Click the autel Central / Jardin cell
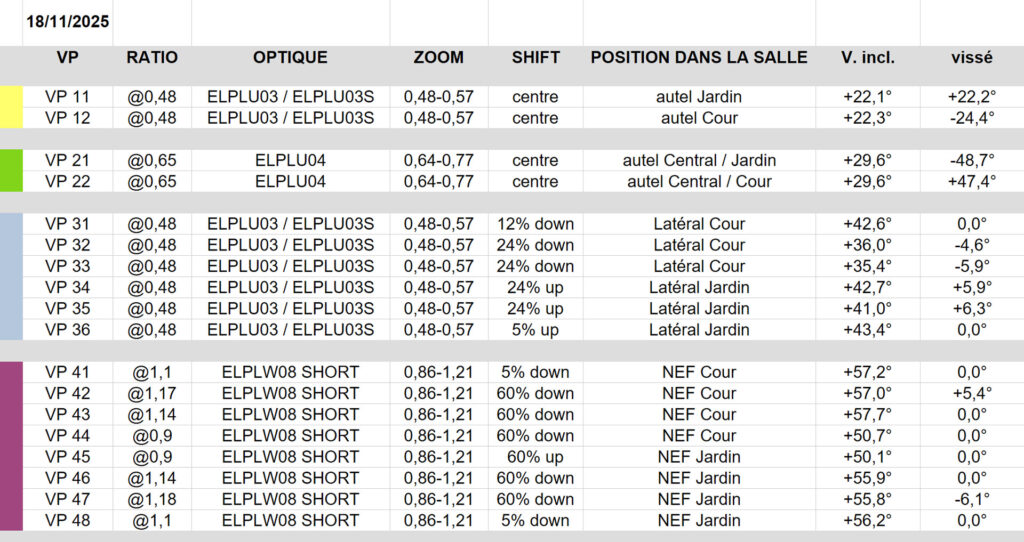This screenshot has height=542, width=1024. point(699,160)
